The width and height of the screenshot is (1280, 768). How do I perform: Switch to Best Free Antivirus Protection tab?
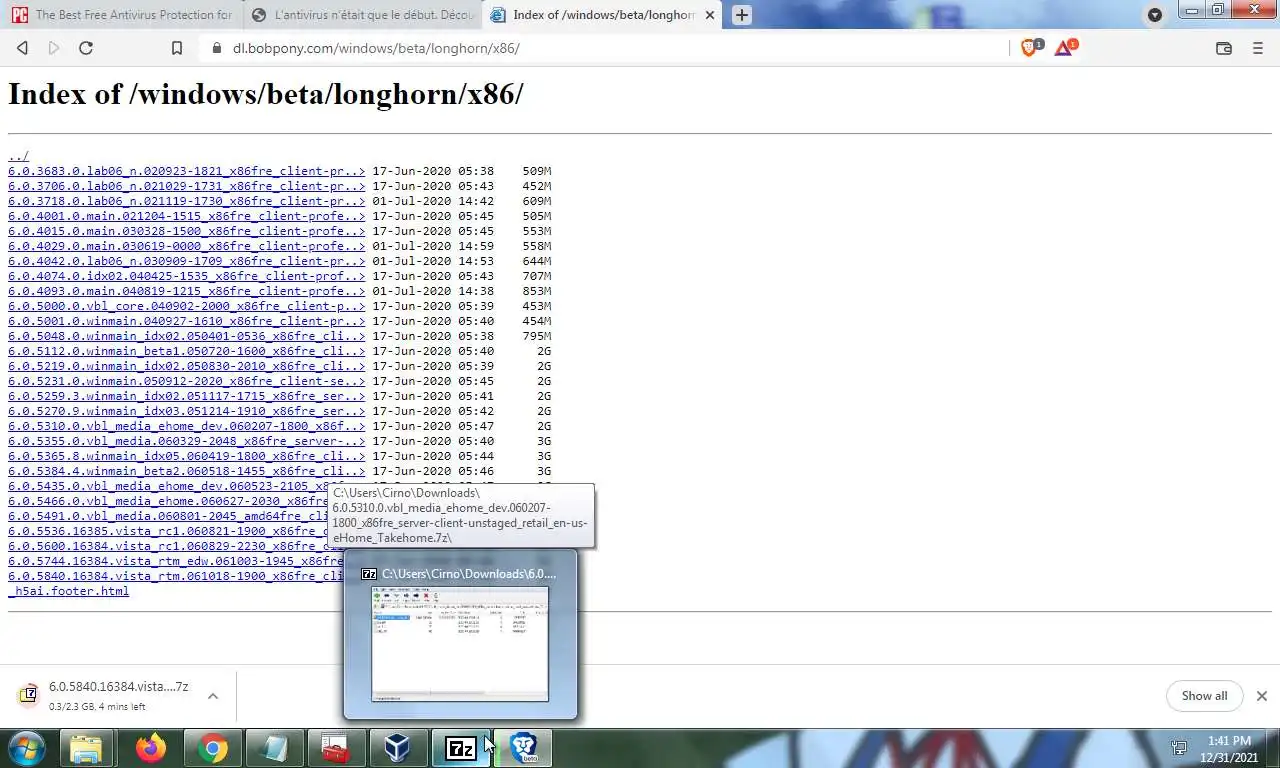coord(122,15)
